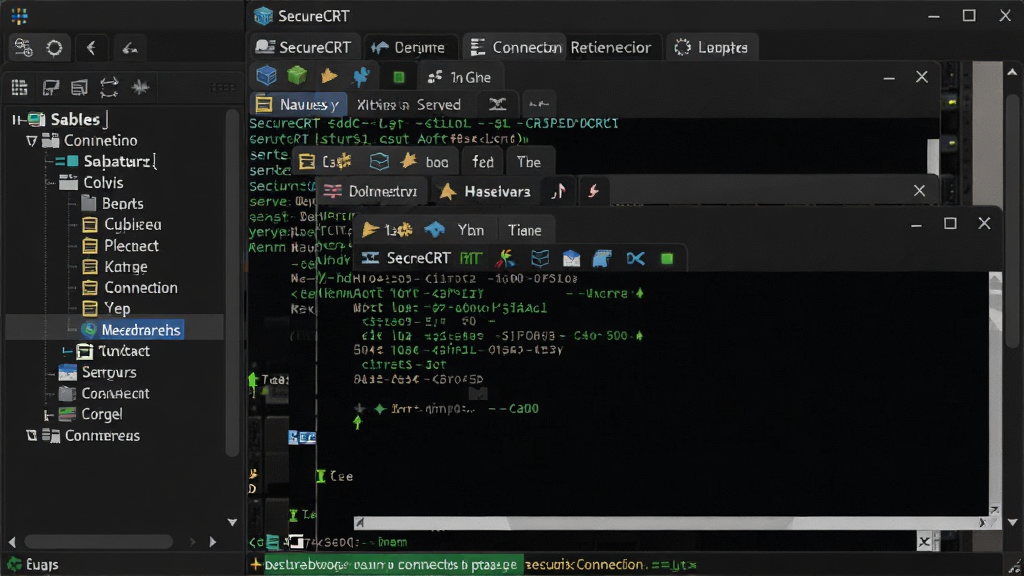Image resolution: width=1024 pixels, height=576 pixels.
Task: Click the SecreCRT toolbar label
Action: 419,259
